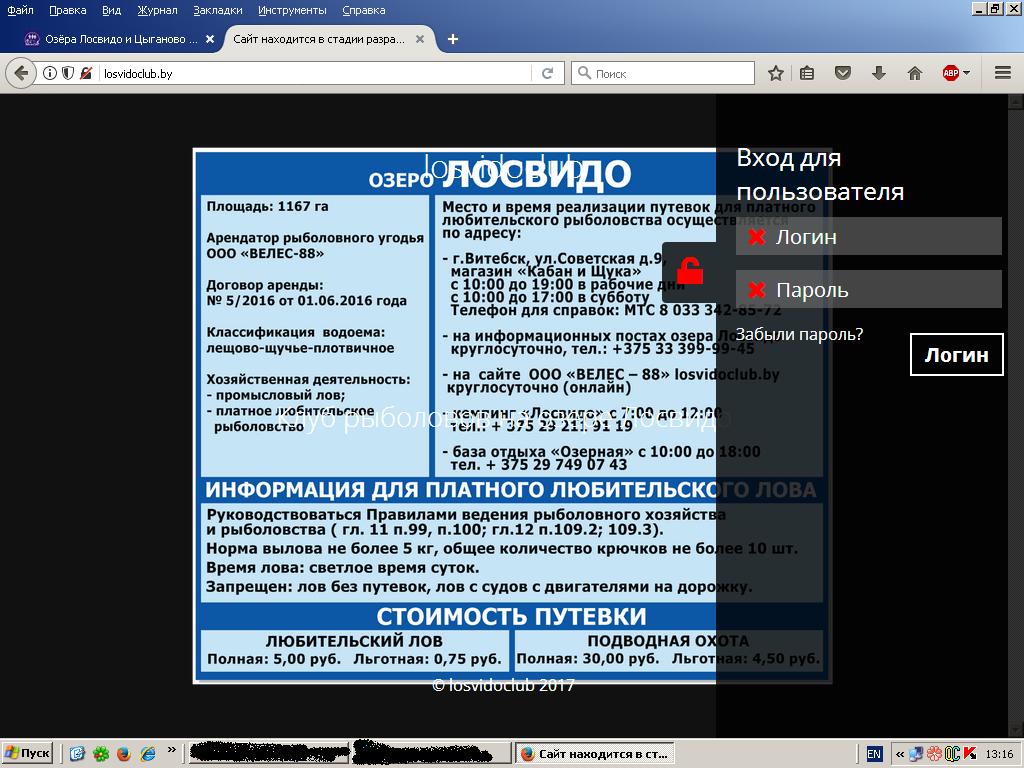Open the downloads arrow icon
This screenshot has height=768, width=1024.
pyautogui.click(x=879, y=73)
